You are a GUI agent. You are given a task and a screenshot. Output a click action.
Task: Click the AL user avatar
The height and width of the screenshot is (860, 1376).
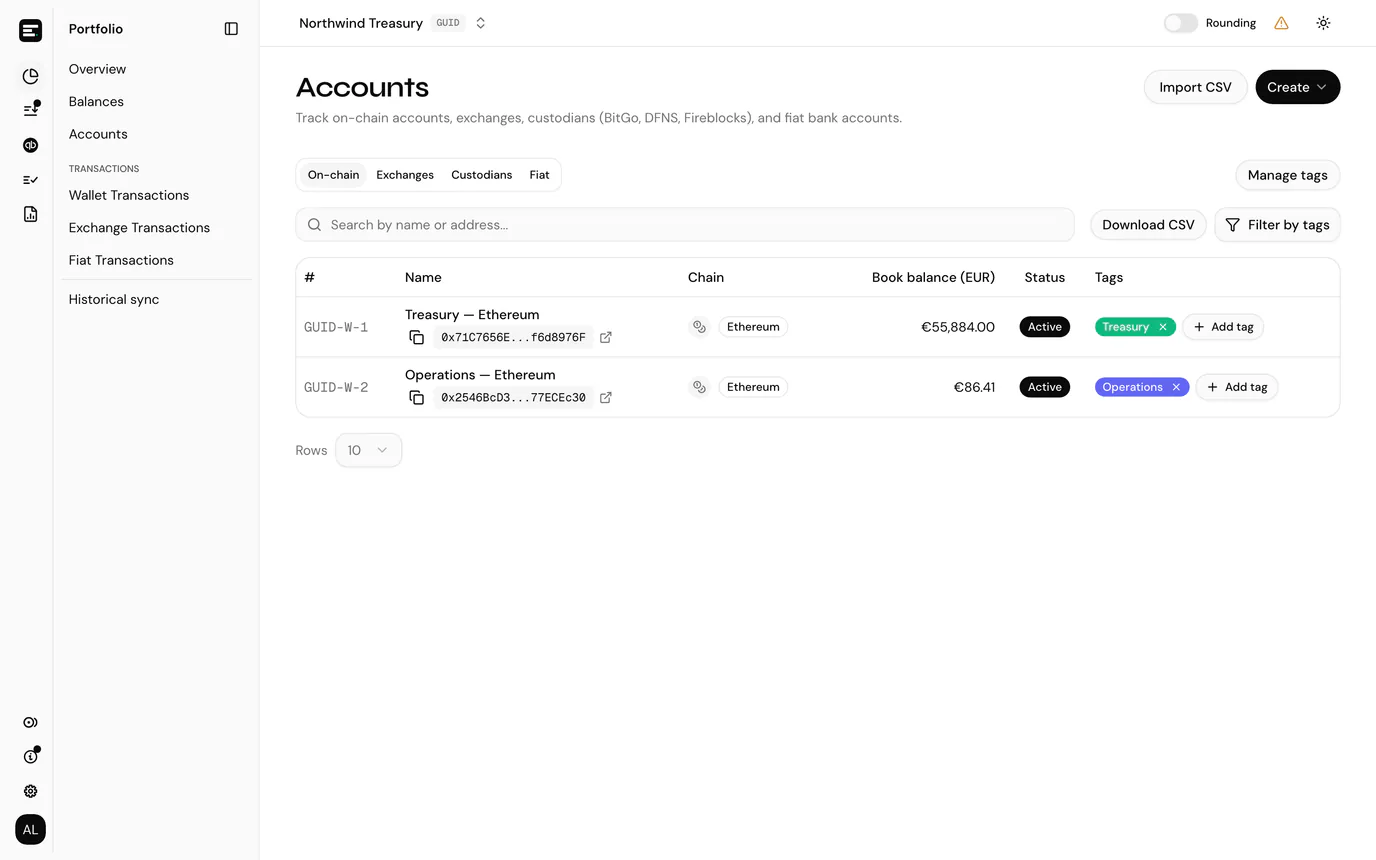[x=31, y=830]
